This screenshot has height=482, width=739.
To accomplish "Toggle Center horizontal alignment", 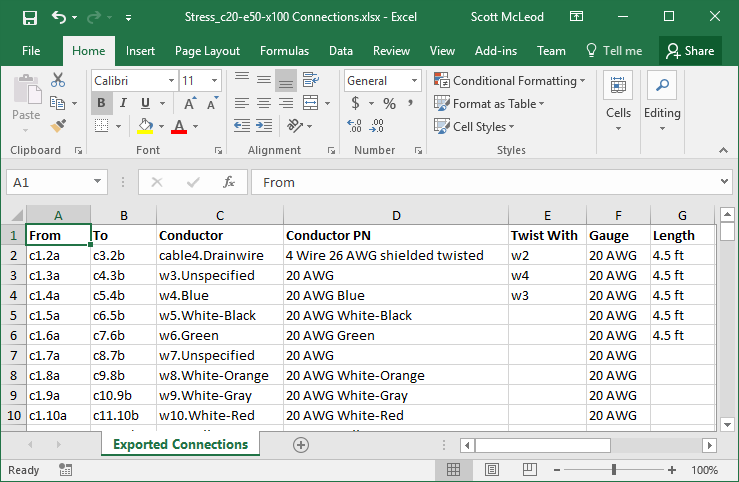I will coord(264,103).
